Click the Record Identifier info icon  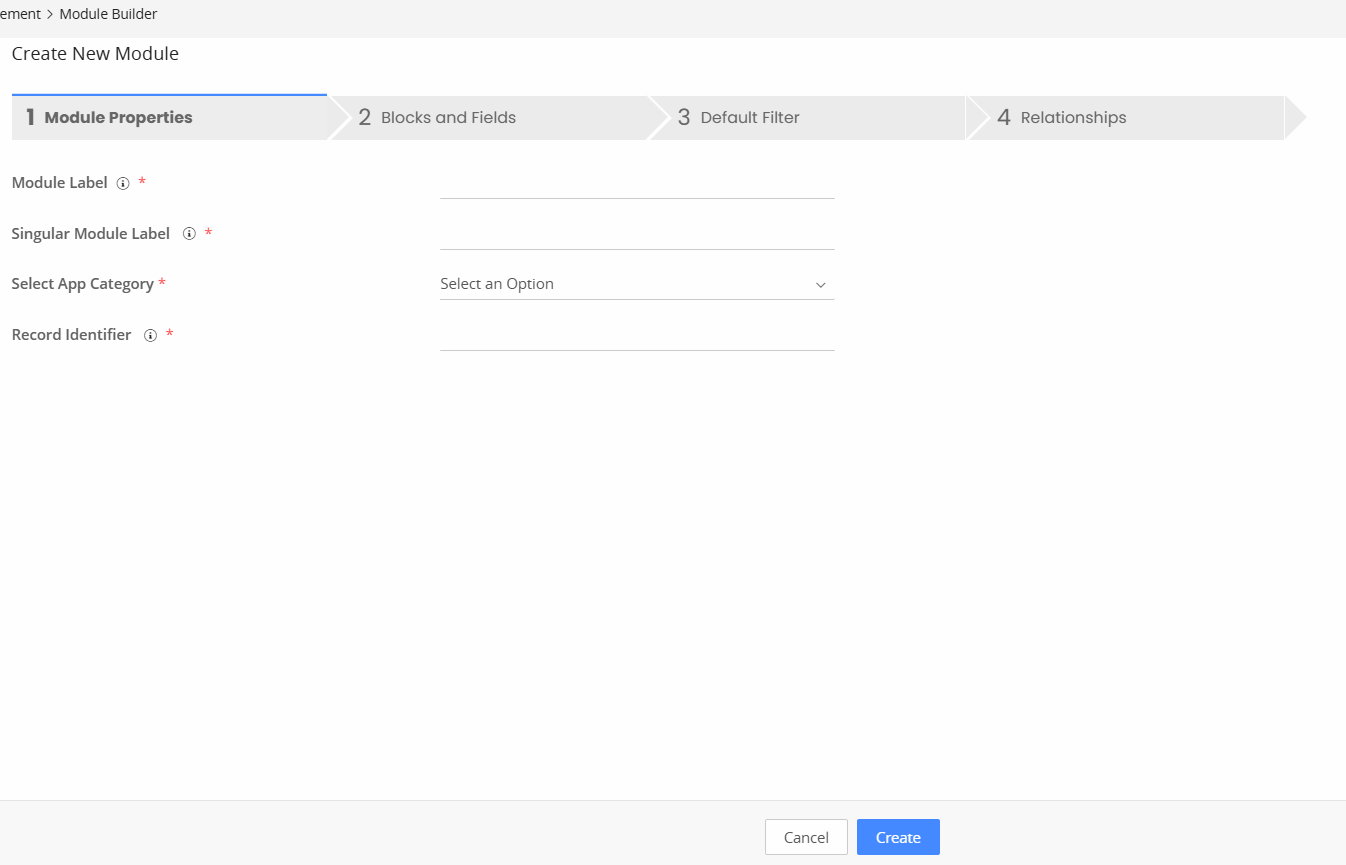[x=150, y=336]
